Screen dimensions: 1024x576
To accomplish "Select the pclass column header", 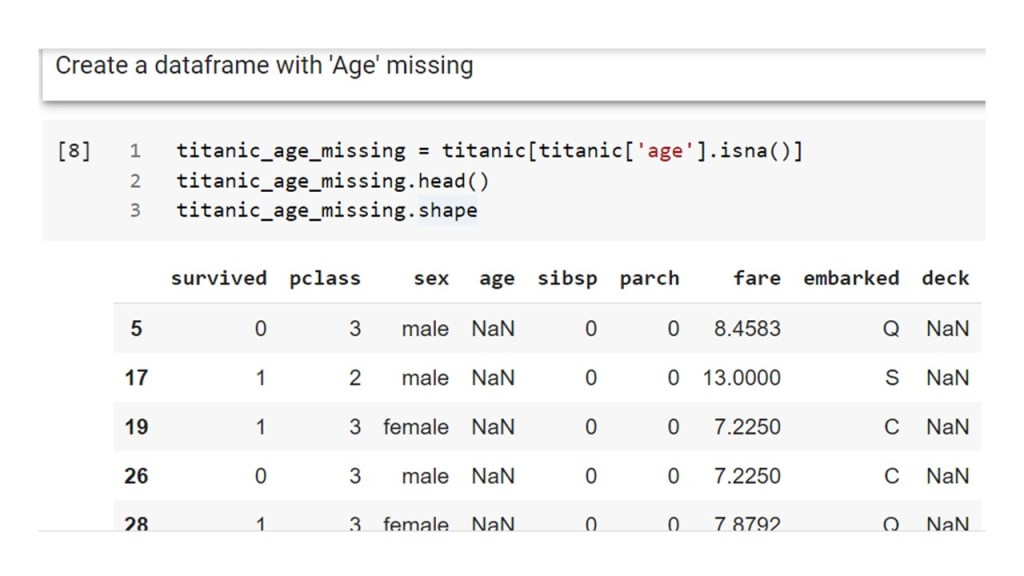I will [x=325, y=278].
